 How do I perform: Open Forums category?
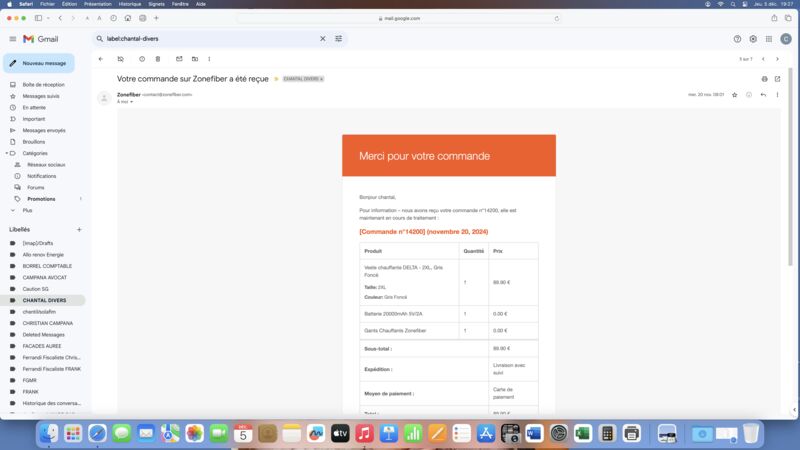click(x=36, y=188)
